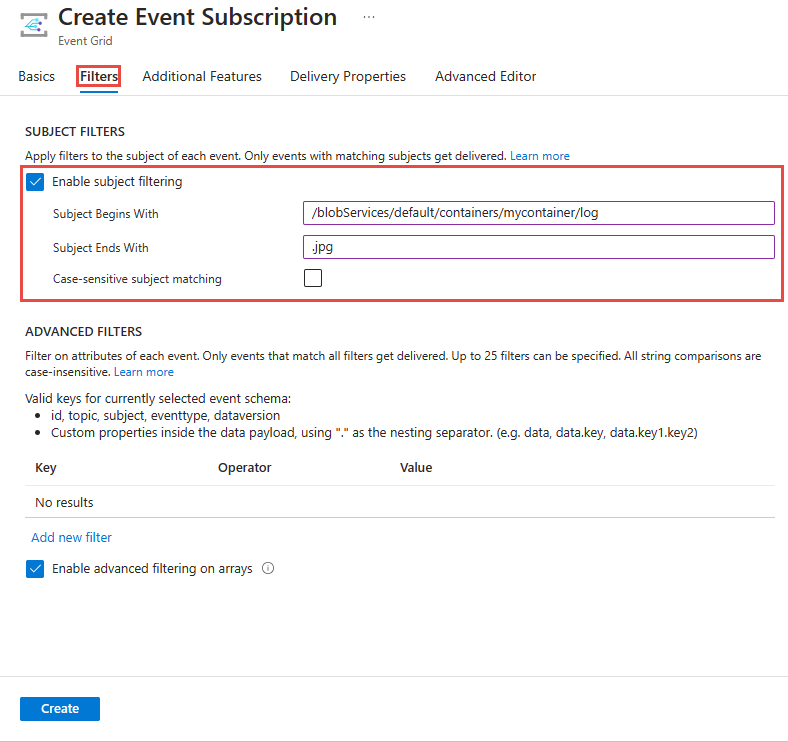The image size is (788, 742).
Task: Click info icon beside array filtering option
Action: (267, 569)
